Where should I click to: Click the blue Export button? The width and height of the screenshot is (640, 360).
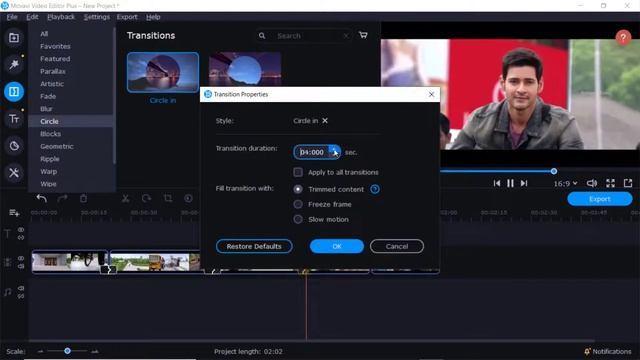[x=600, y=199]
